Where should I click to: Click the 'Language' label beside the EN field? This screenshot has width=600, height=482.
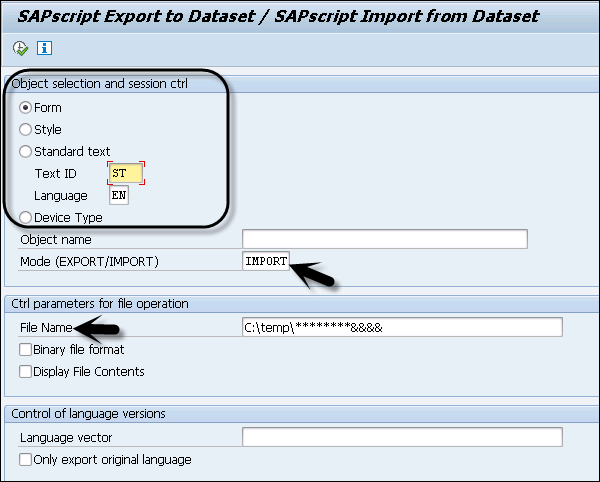click(x=61, y=196)
